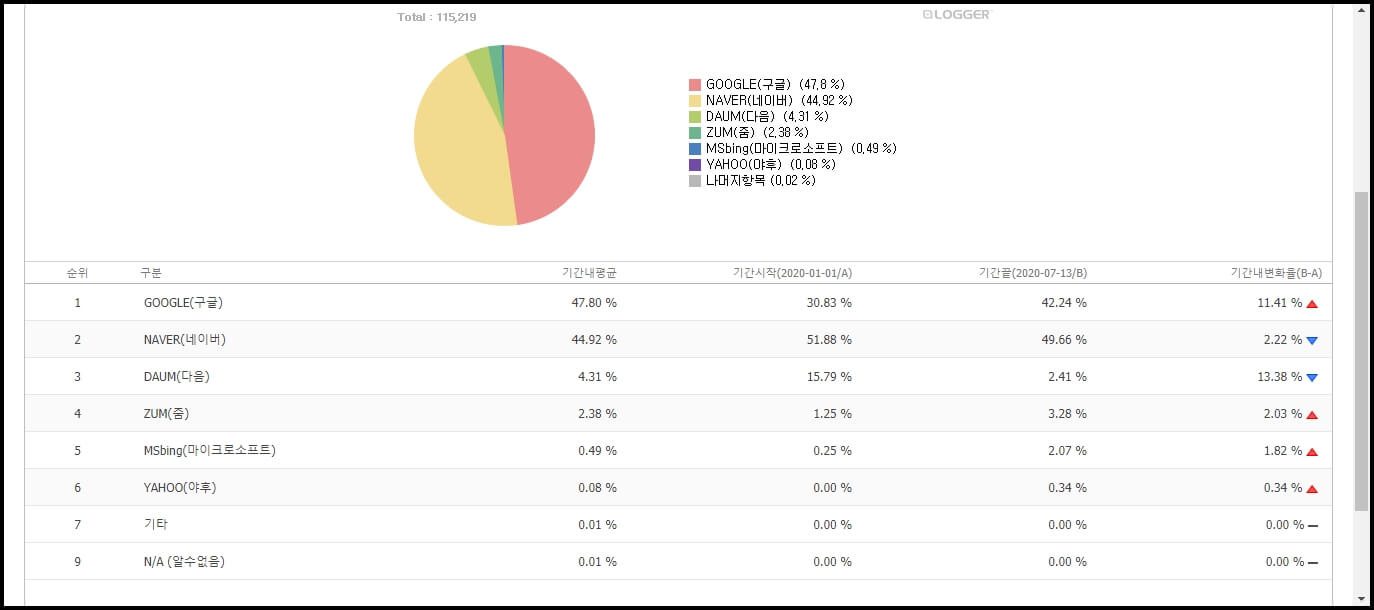The image size is (1374, 610).
Task: Click the scrollbar down arrow
Action: [x=1361, y=597]
